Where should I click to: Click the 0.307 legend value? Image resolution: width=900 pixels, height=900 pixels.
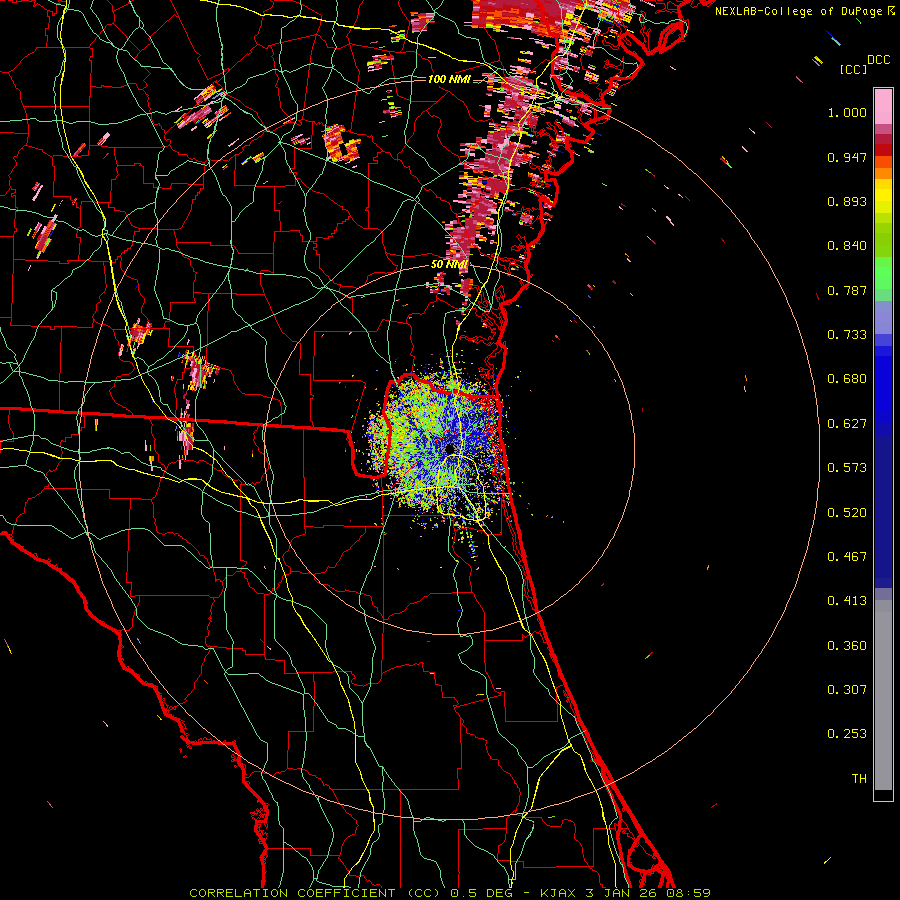[x=847, y=690]
